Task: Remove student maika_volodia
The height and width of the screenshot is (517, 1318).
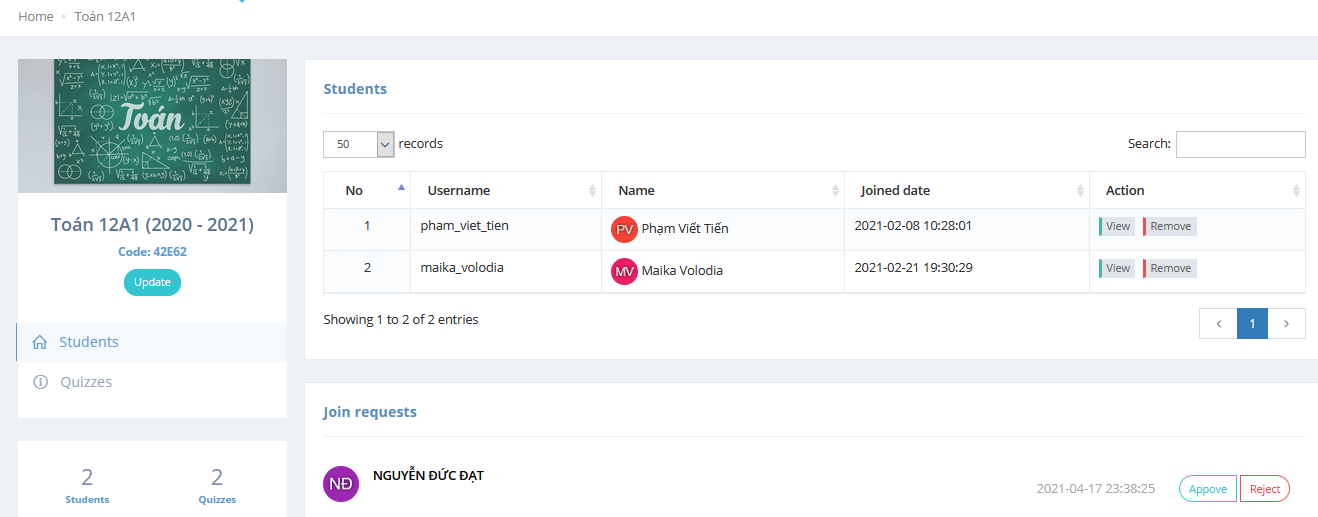Action: pyautogui.click(x=1170, y=268)
